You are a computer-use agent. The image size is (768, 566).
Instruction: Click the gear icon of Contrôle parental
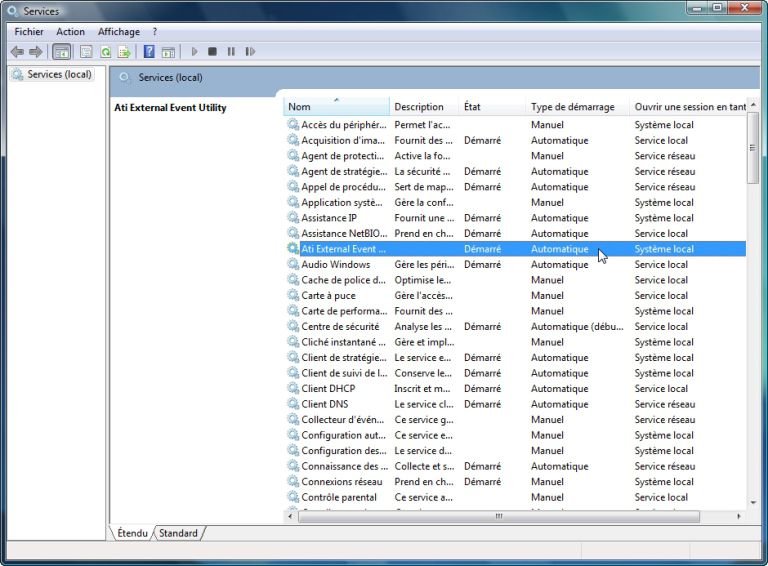click(x=293, y=497)
